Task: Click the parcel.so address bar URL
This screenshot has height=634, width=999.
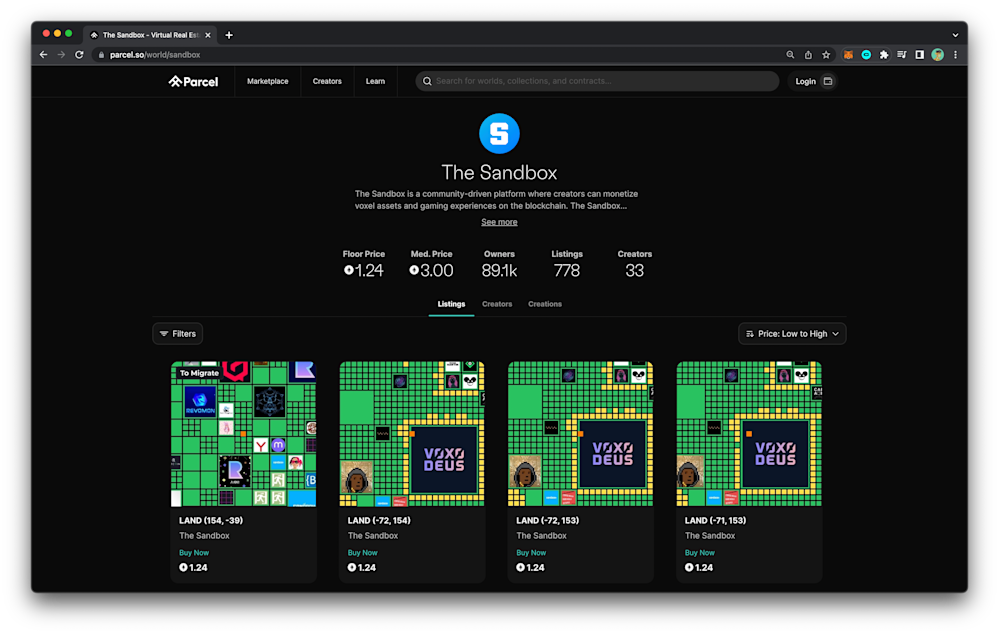Action: click(x=155, y=55)
